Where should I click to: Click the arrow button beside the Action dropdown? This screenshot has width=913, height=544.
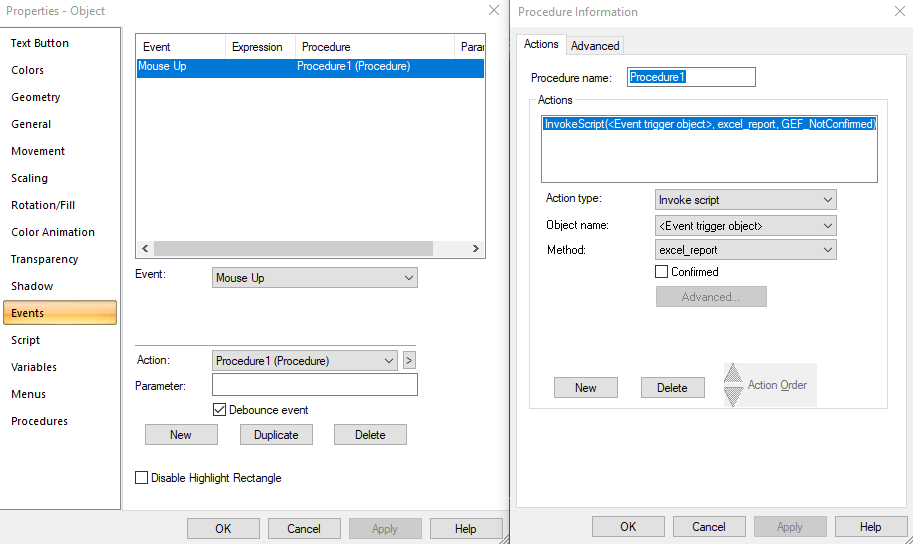[409, 361]
